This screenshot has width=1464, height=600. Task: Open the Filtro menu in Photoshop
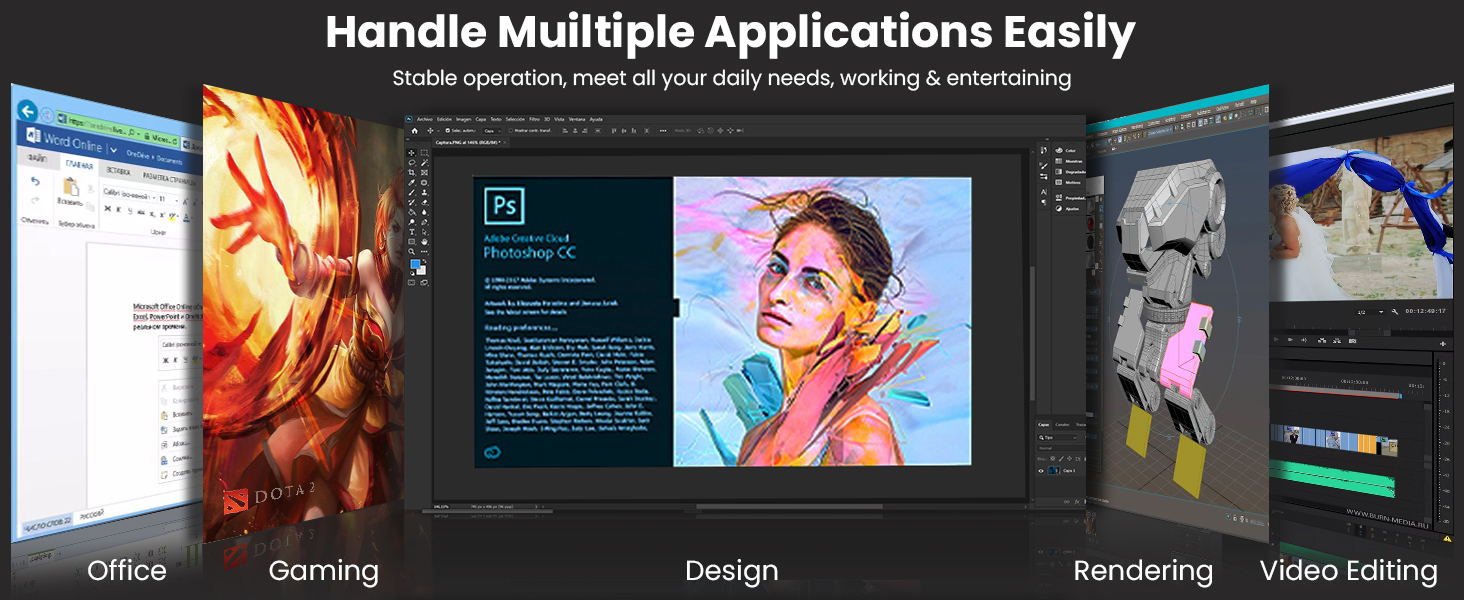point(534,119)
